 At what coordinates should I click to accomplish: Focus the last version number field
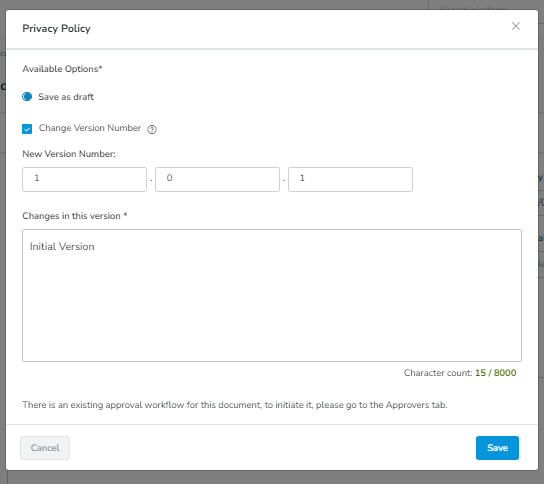click(350, 179)
